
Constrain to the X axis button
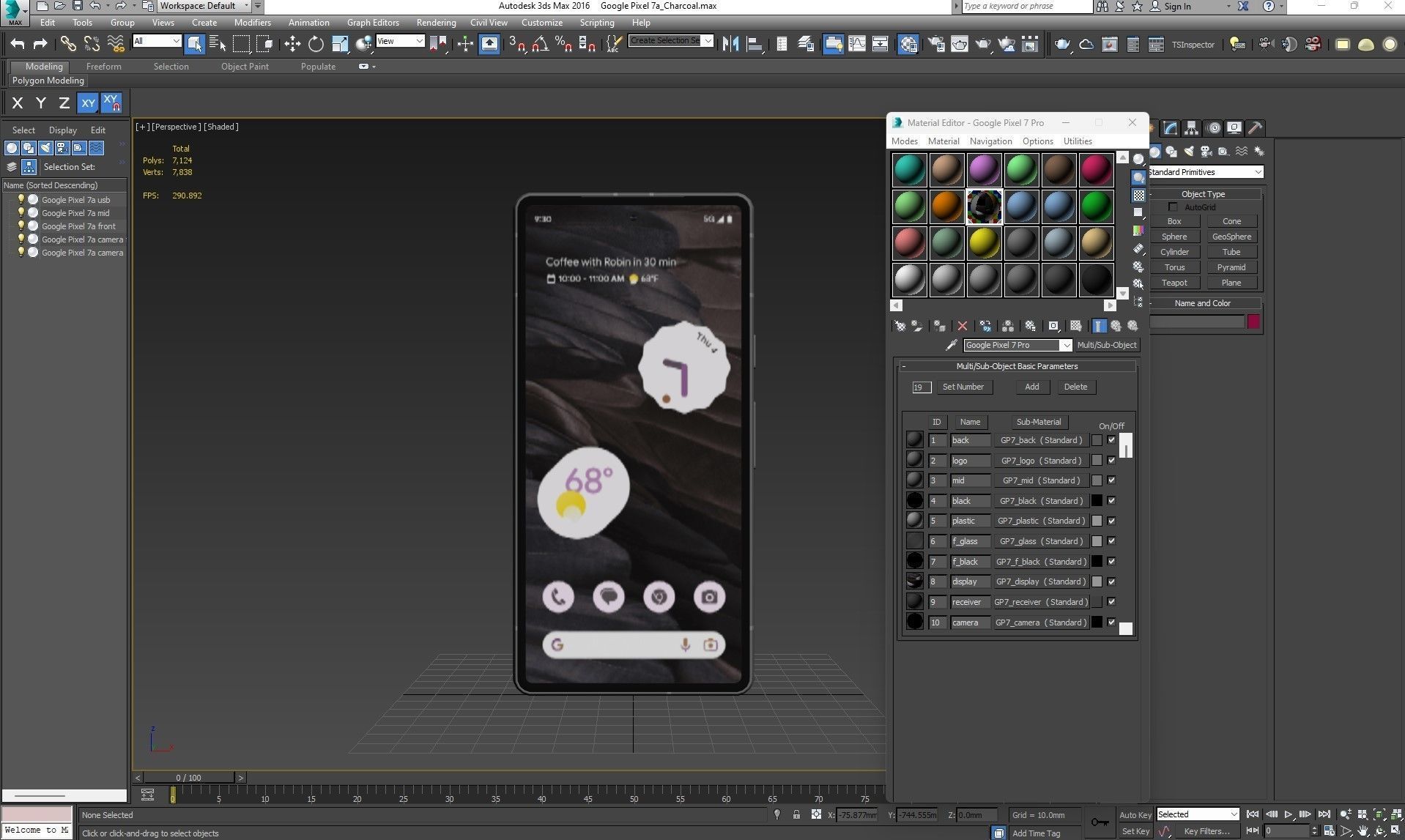(x=18, y=103)
